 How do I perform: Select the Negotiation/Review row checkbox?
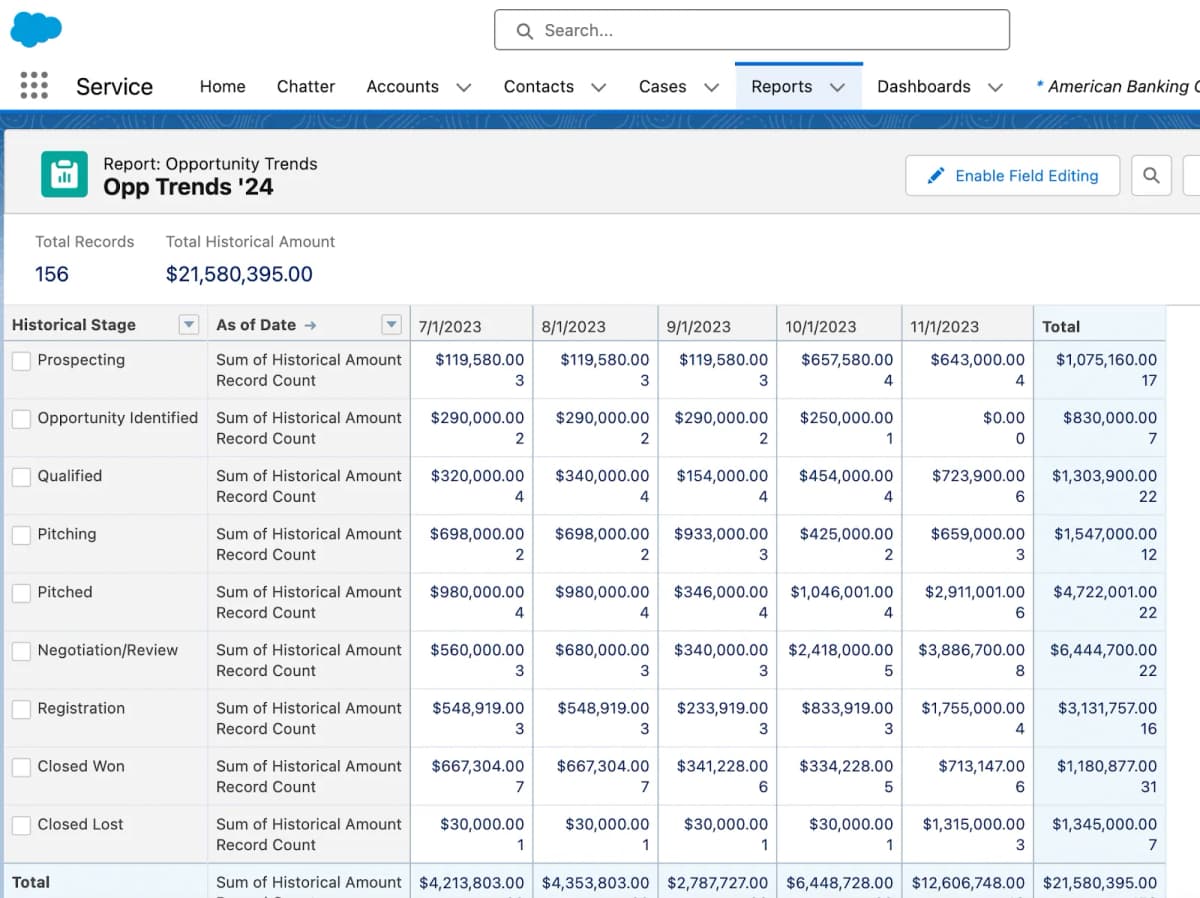coord(21,651)
